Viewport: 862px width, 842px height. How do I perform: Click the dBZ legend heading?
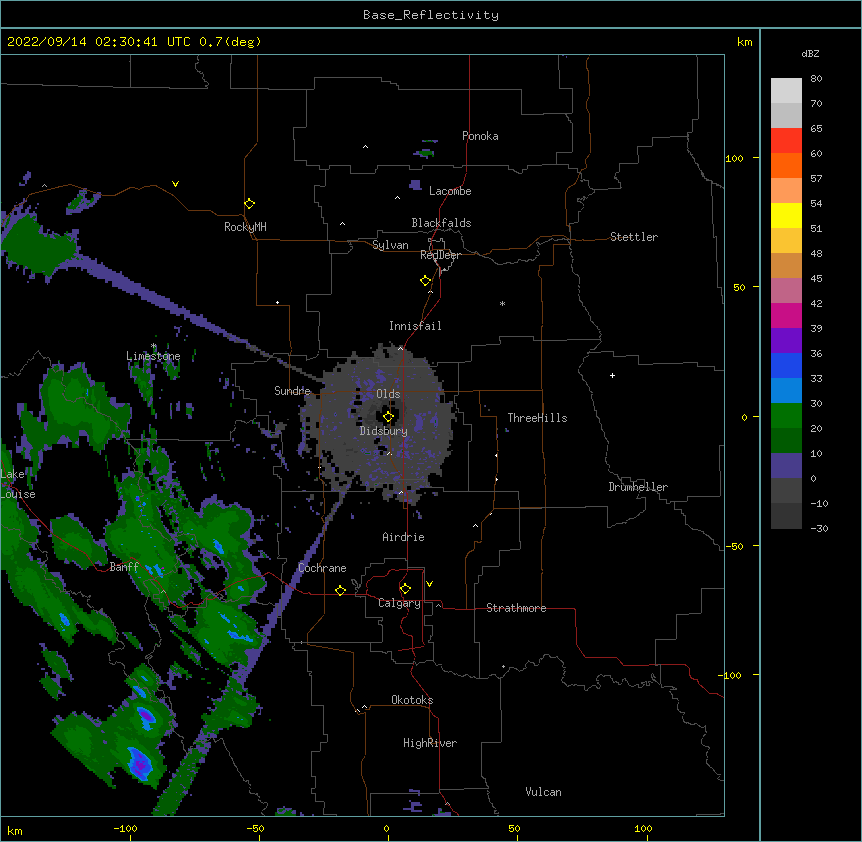pos(810,53)
